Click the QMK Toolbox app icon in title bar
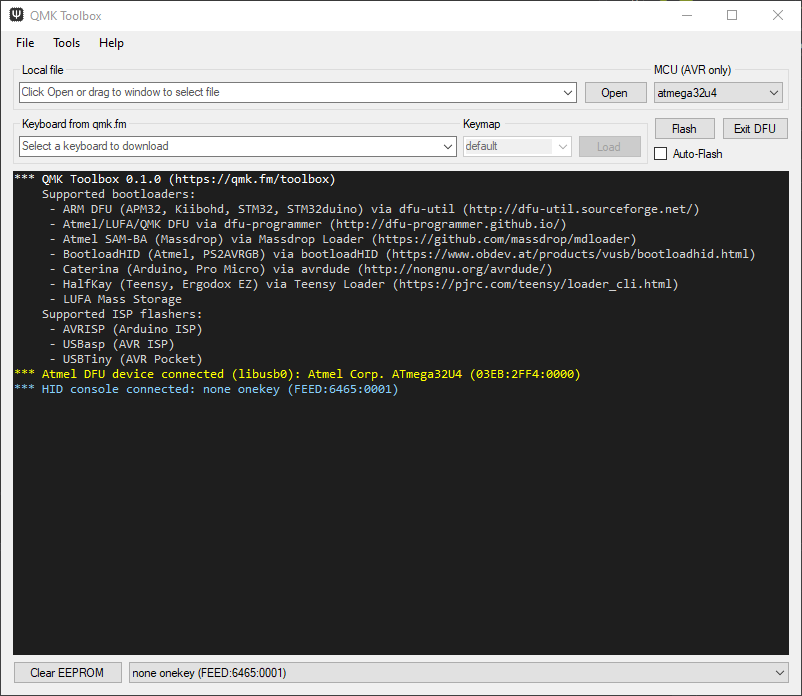This screenshot has height=696, width=802. tap(16, 15)
